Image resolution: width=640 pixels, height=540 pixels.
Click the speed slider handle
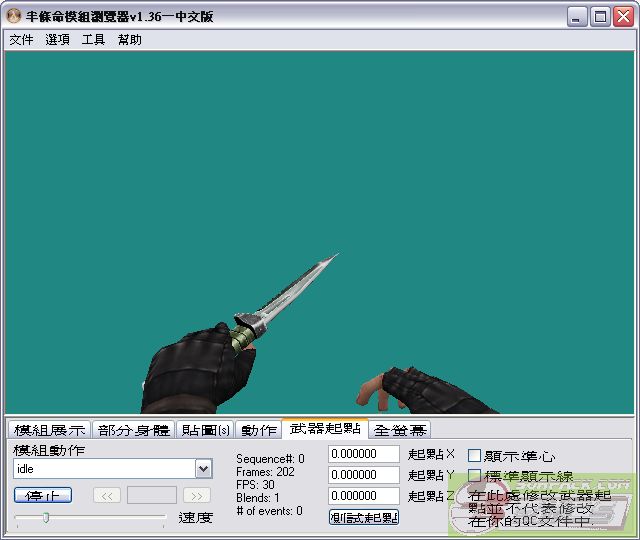(45, 517)
